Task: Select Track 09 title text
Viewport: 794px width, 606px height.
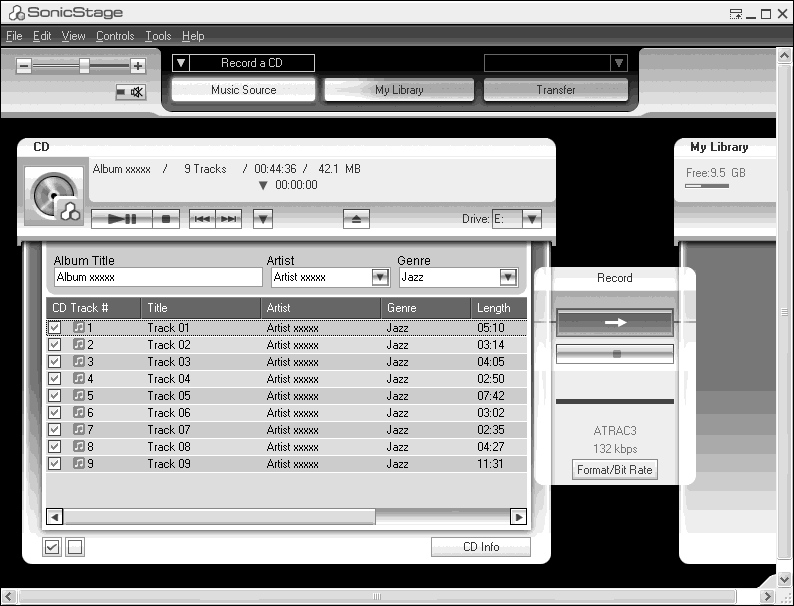Action: point(169,463)
